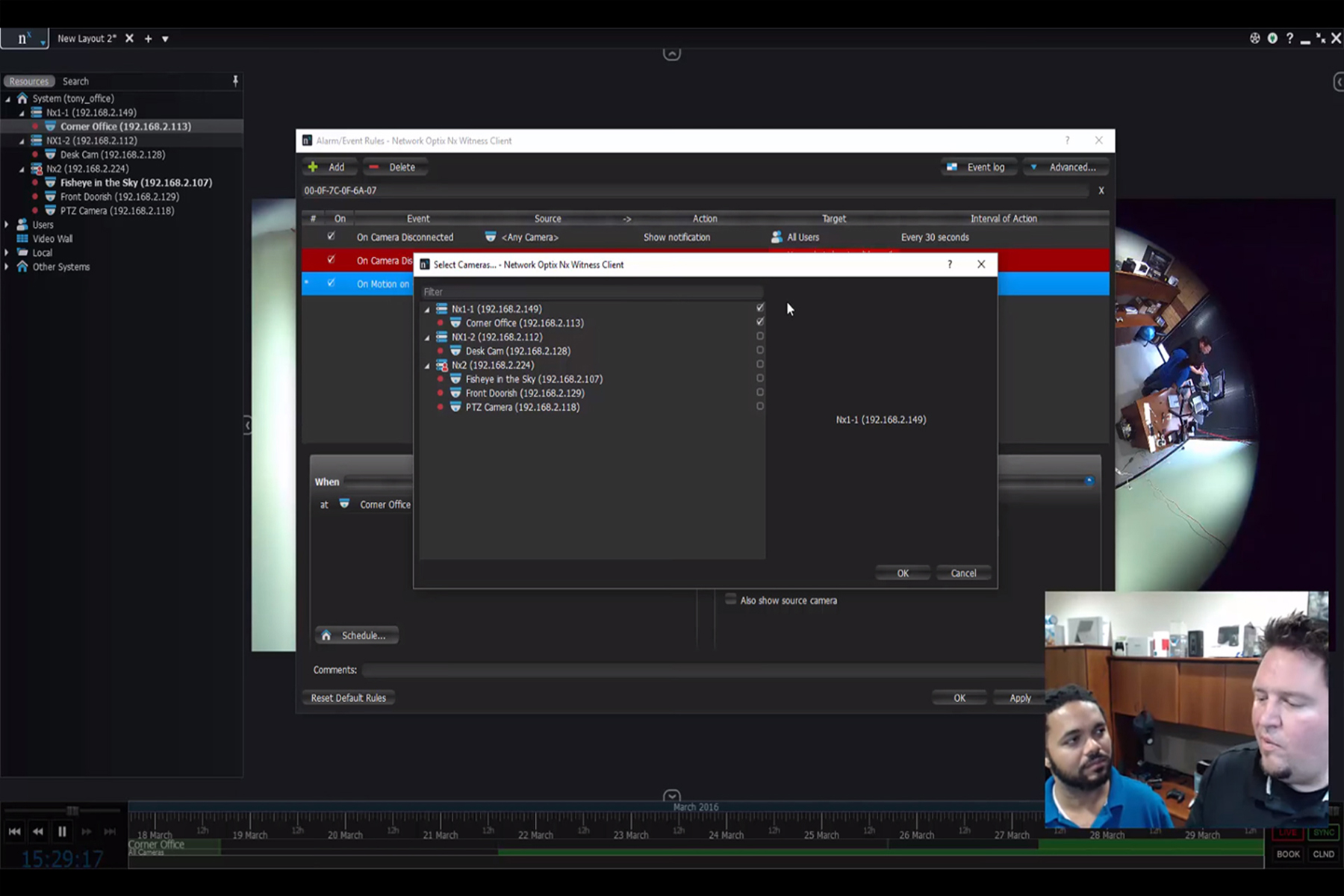Select PTZ Camera in Resources tree
1344x896 pixels.
pyautogui.click(x=117, y=211)
